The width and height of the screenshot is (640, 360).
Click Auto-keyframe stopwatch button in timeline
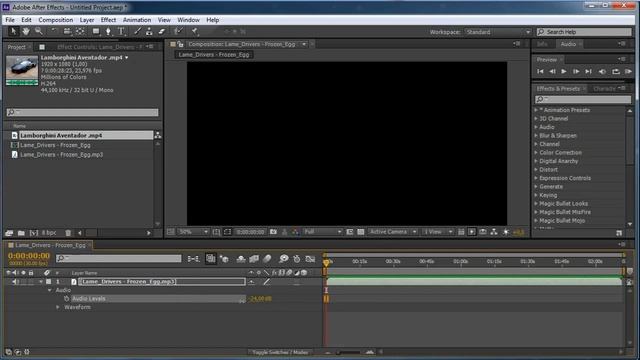coord(297,259)
